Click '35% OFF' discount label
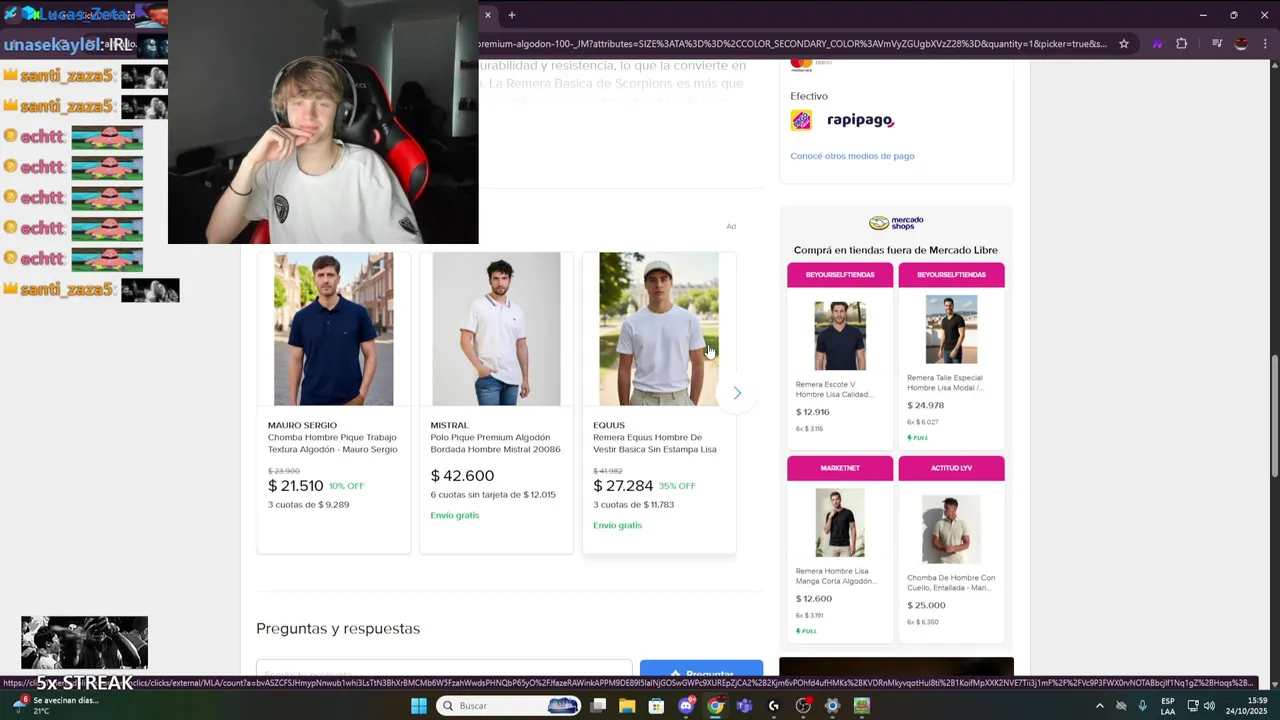 click(x=677, y=486)
